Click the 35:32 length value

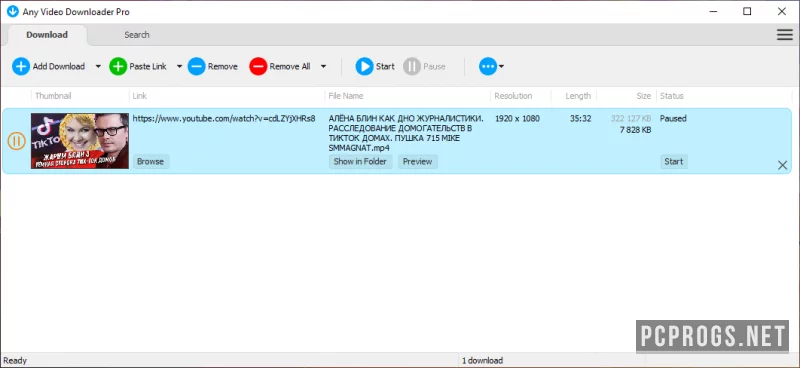pyautogui.click(x=581, y=118)
